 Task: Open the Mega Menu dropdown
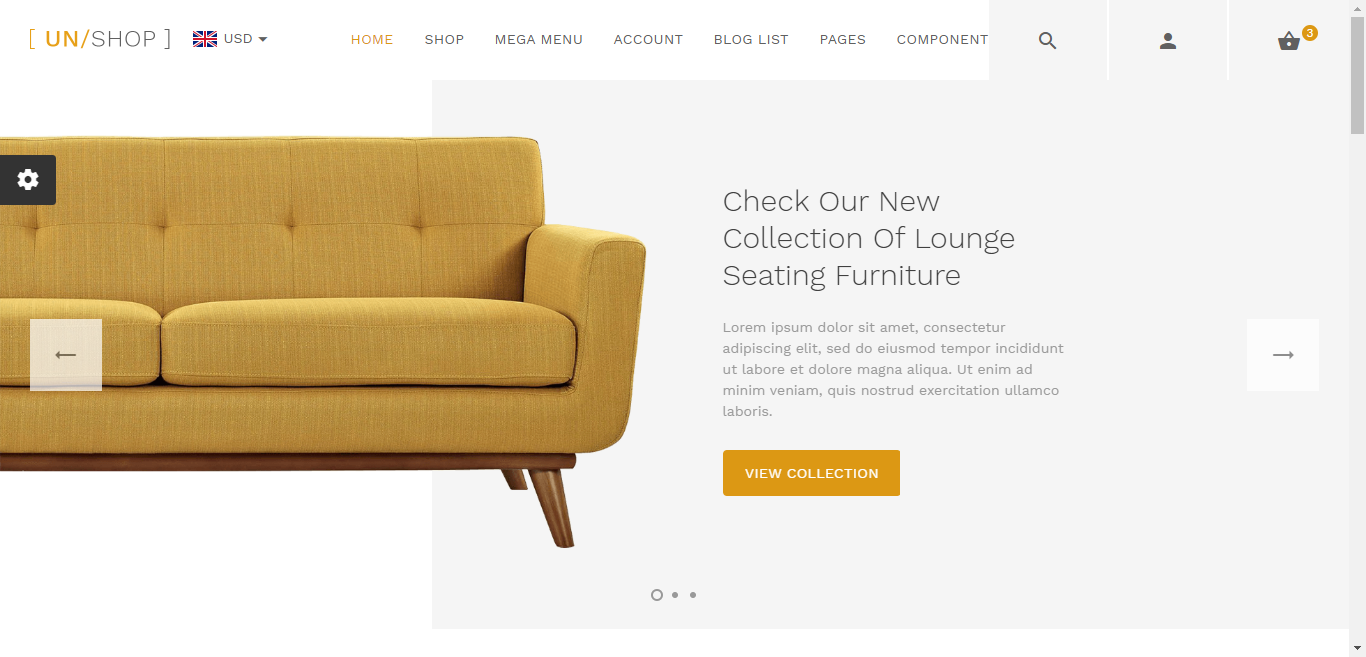[x=539, y=40]
